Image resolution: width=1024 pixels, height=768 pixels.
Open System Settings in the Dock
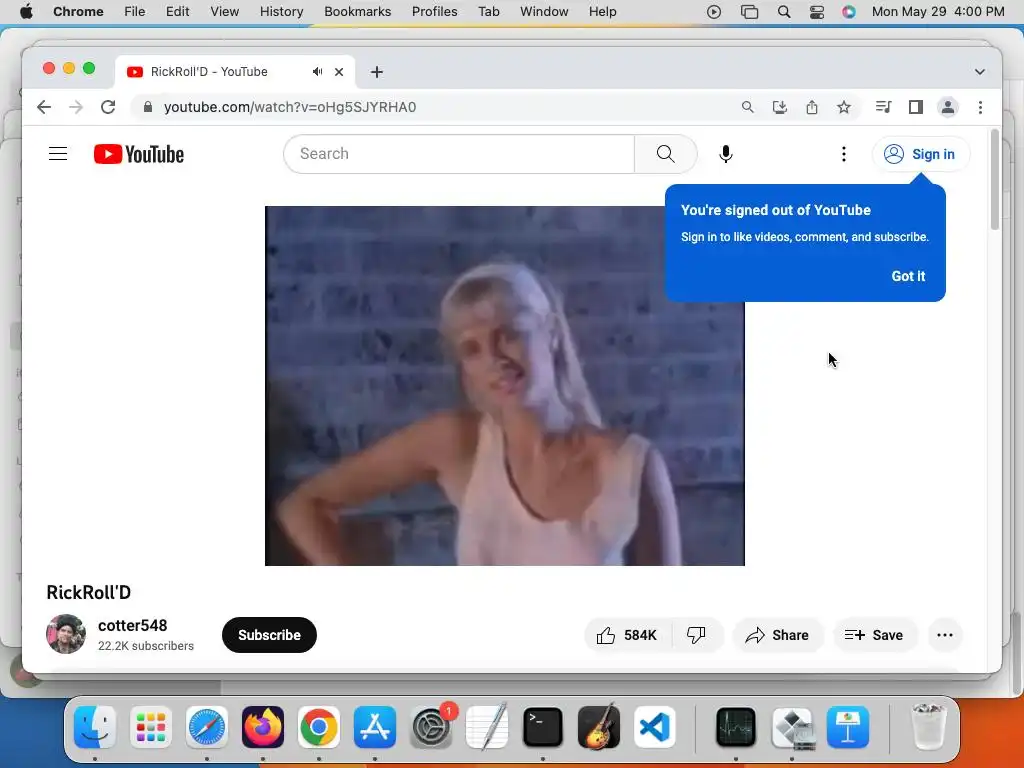pos(431,727)
